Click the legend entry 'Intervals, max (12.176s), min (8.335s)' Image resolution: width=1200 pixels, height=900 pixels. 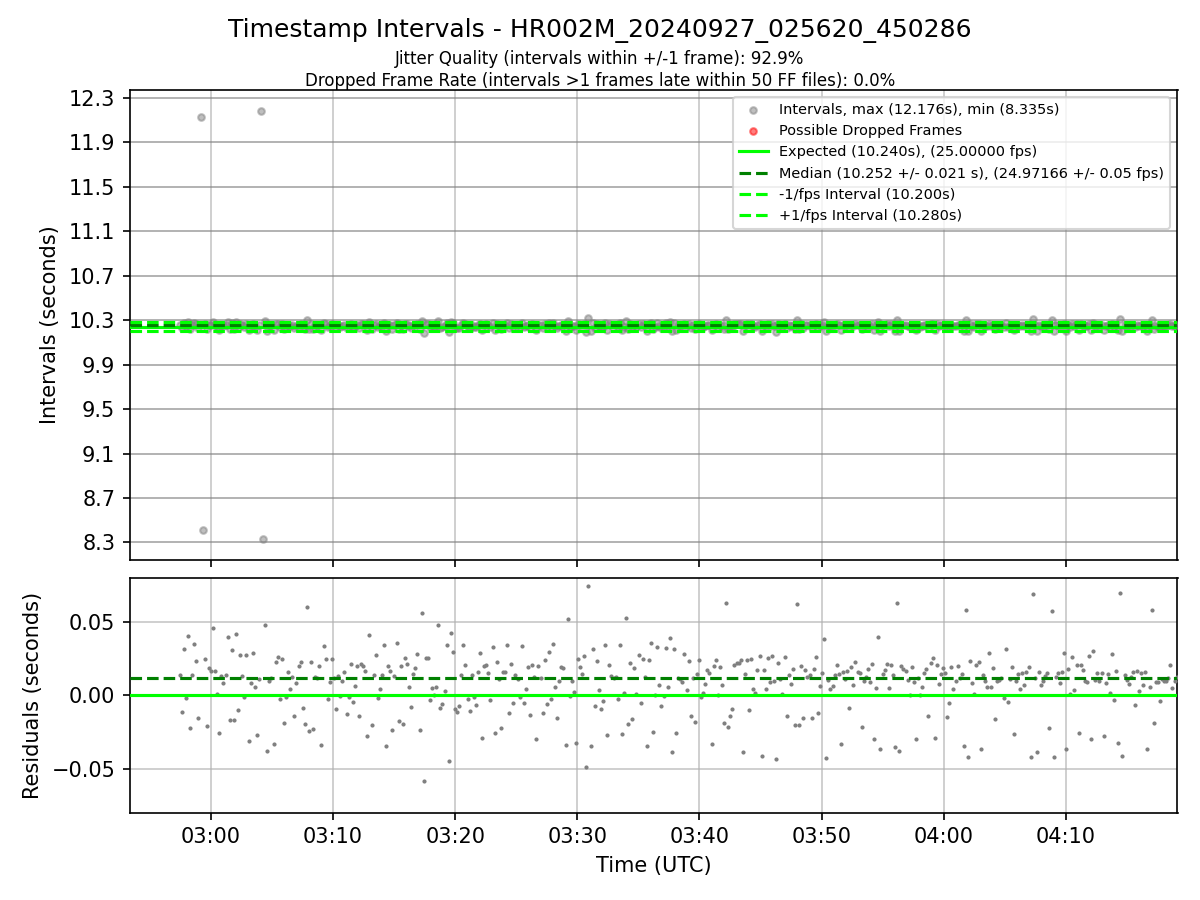[x=919, y=109]
